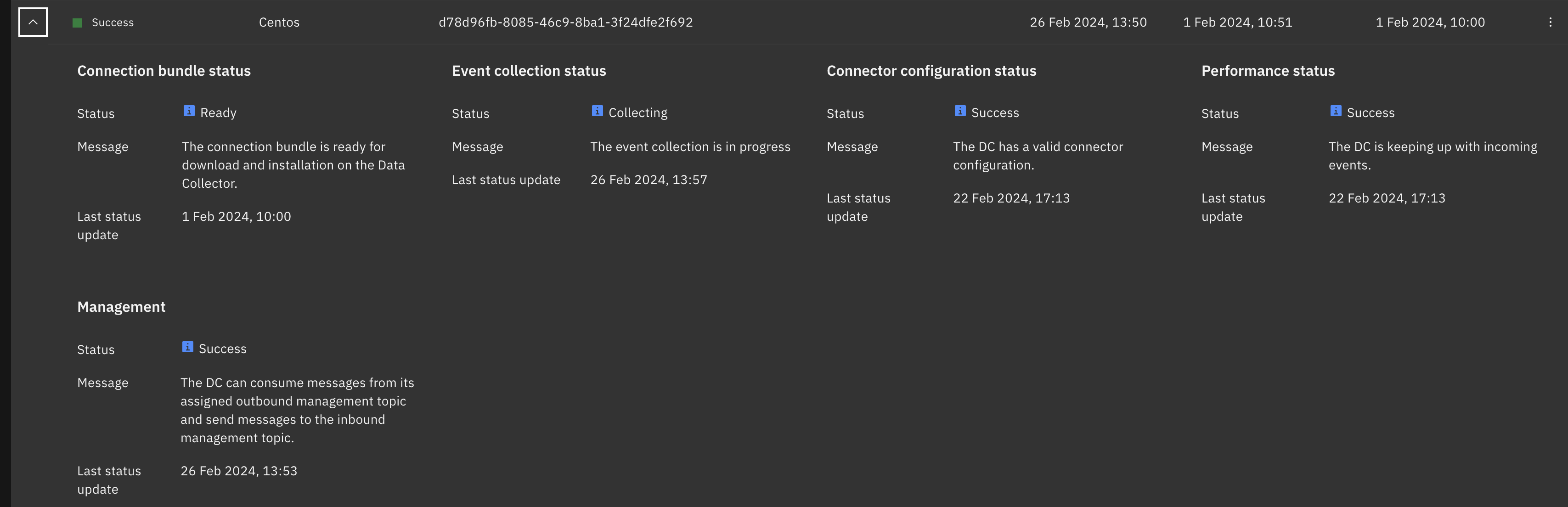Collapse the expanded Centos row chevron
The width and height of the screenshot is (1568, 507).
[33, 23]
